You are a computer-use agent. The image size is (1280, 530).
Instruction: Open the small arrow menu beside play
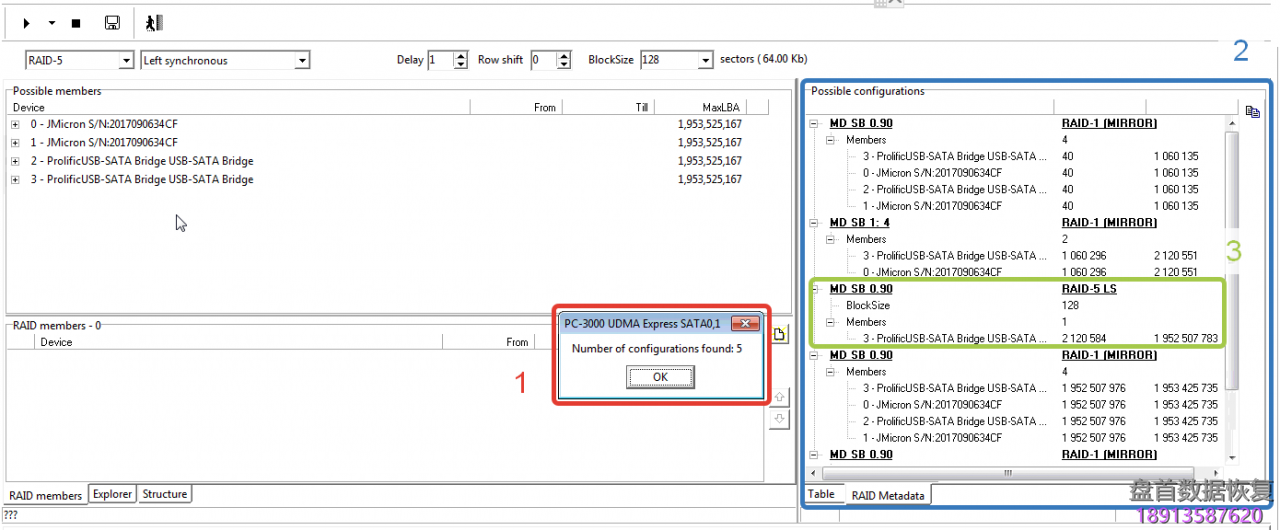pyautogui.click(x=51, y=22)
